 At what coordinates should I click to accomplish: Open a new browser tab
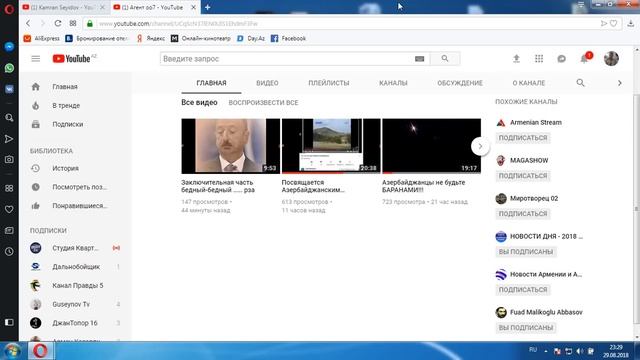tap(207, 7)
